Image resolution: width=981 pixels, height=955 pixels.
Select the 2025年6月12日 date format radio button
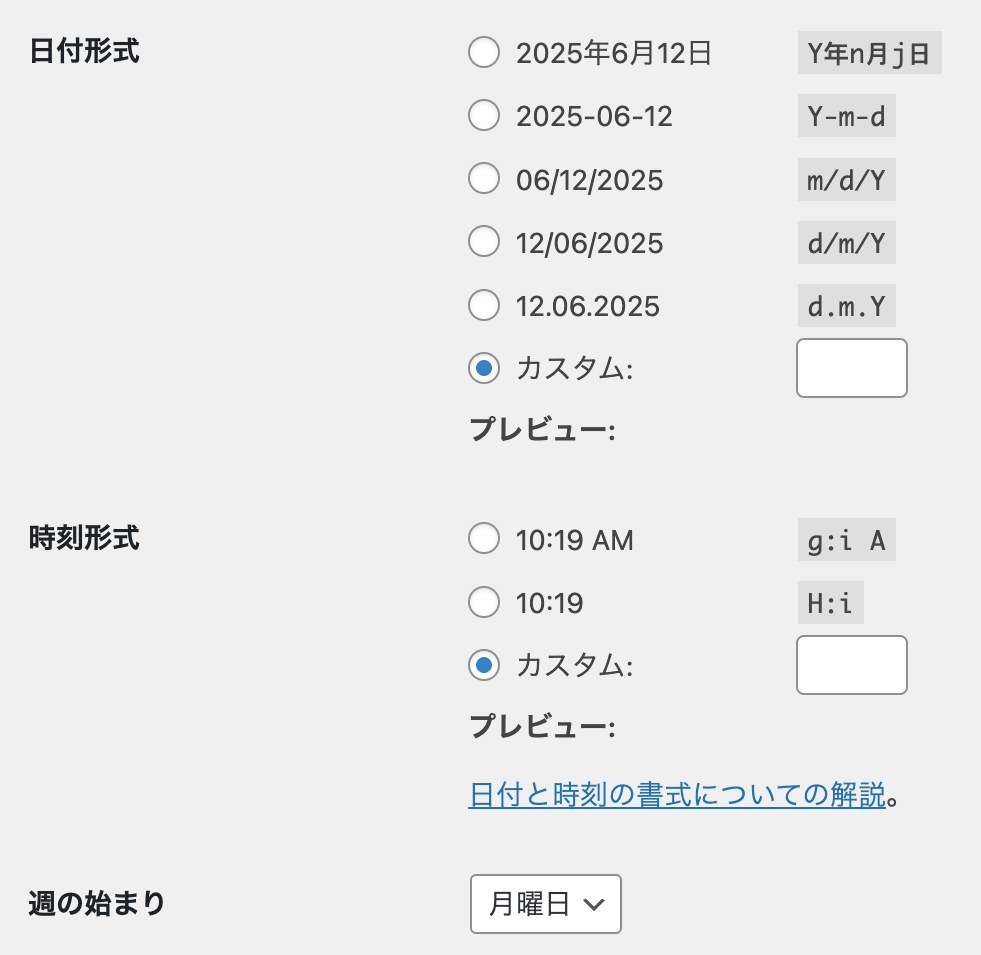pyautogui.click(x=484, y=53)
